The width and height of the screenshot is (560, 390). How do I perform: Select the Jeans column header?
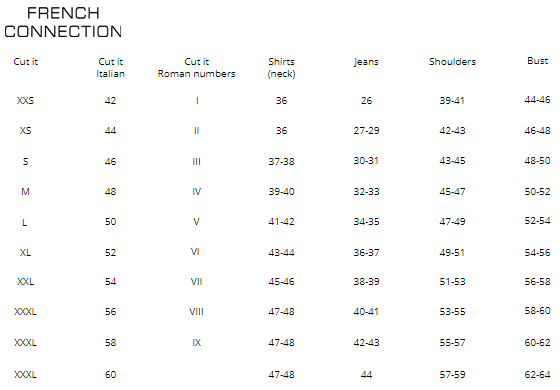coord(366,62)
